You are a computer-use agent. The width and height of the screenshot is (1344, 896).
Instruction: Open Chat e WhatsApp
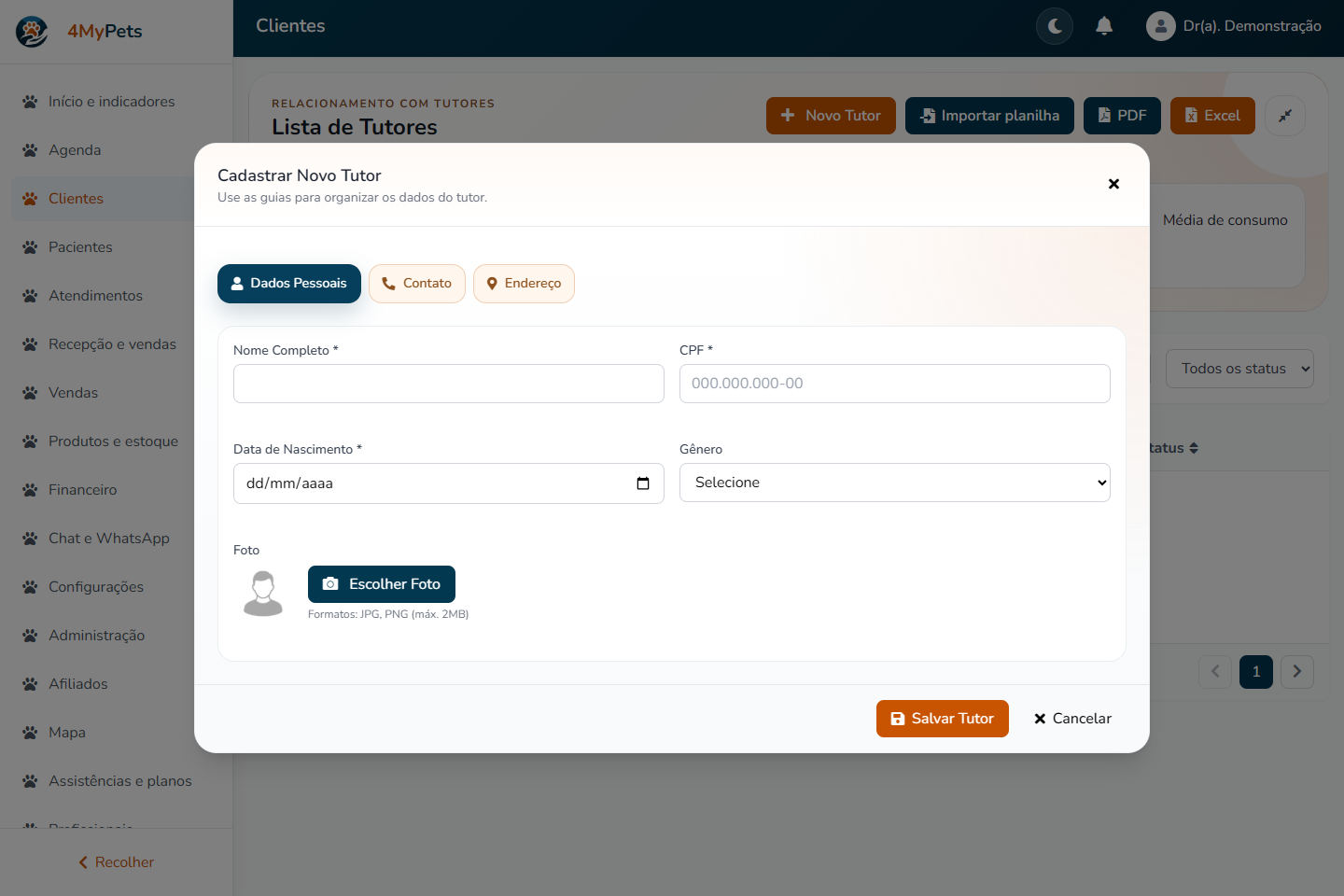[116, 539]
